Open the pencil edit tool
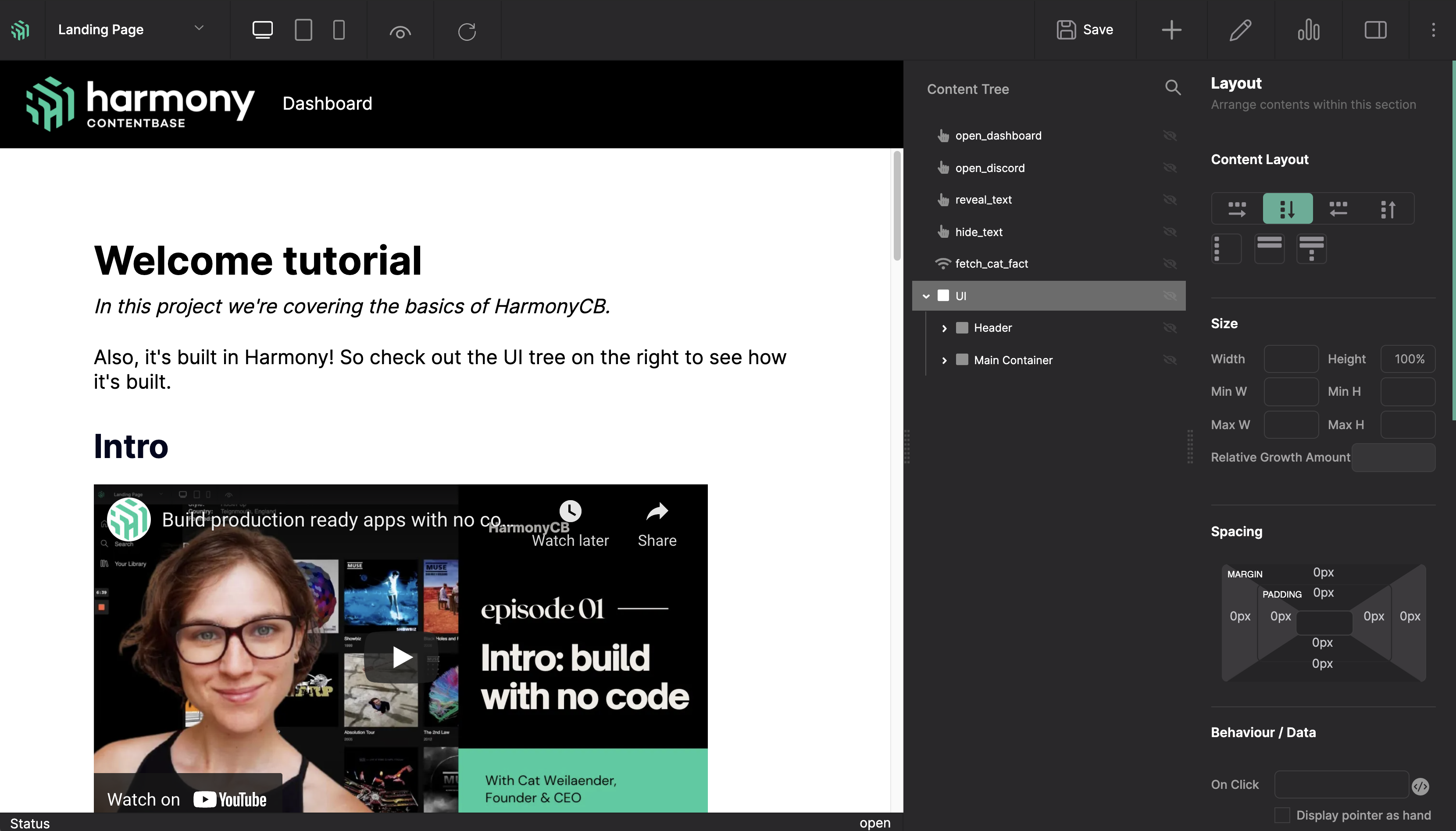 pyautogui.click(x=1240, y=30)
